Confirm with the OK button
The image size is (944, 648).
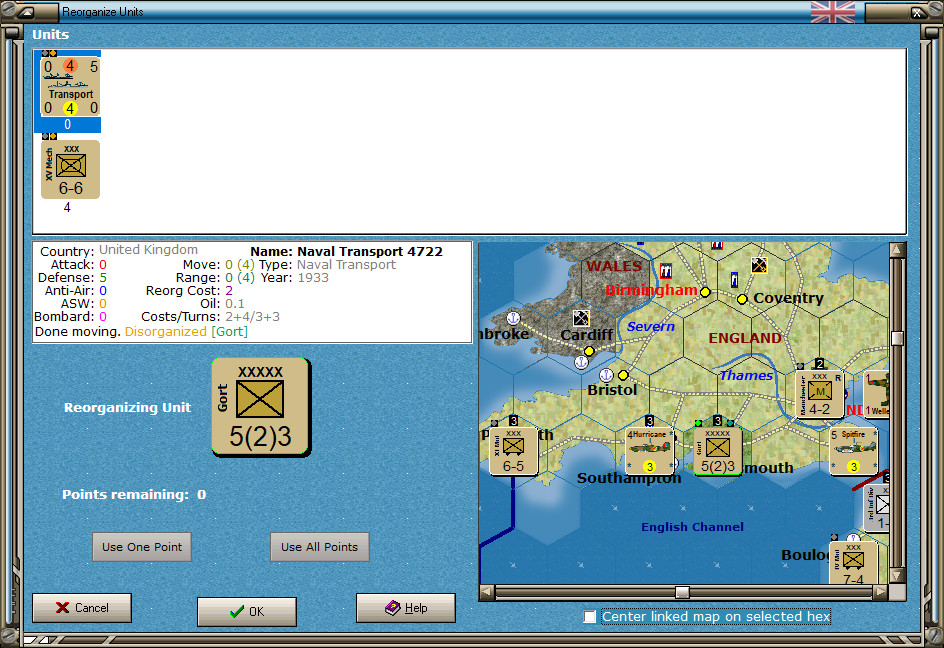coord(247,611)
